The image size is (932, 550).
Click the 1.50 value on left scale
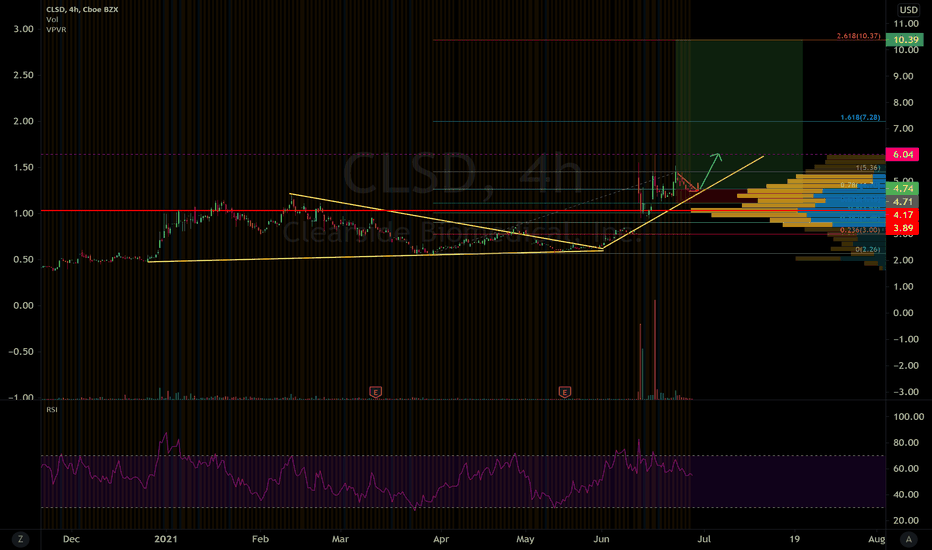click(24, 167)
